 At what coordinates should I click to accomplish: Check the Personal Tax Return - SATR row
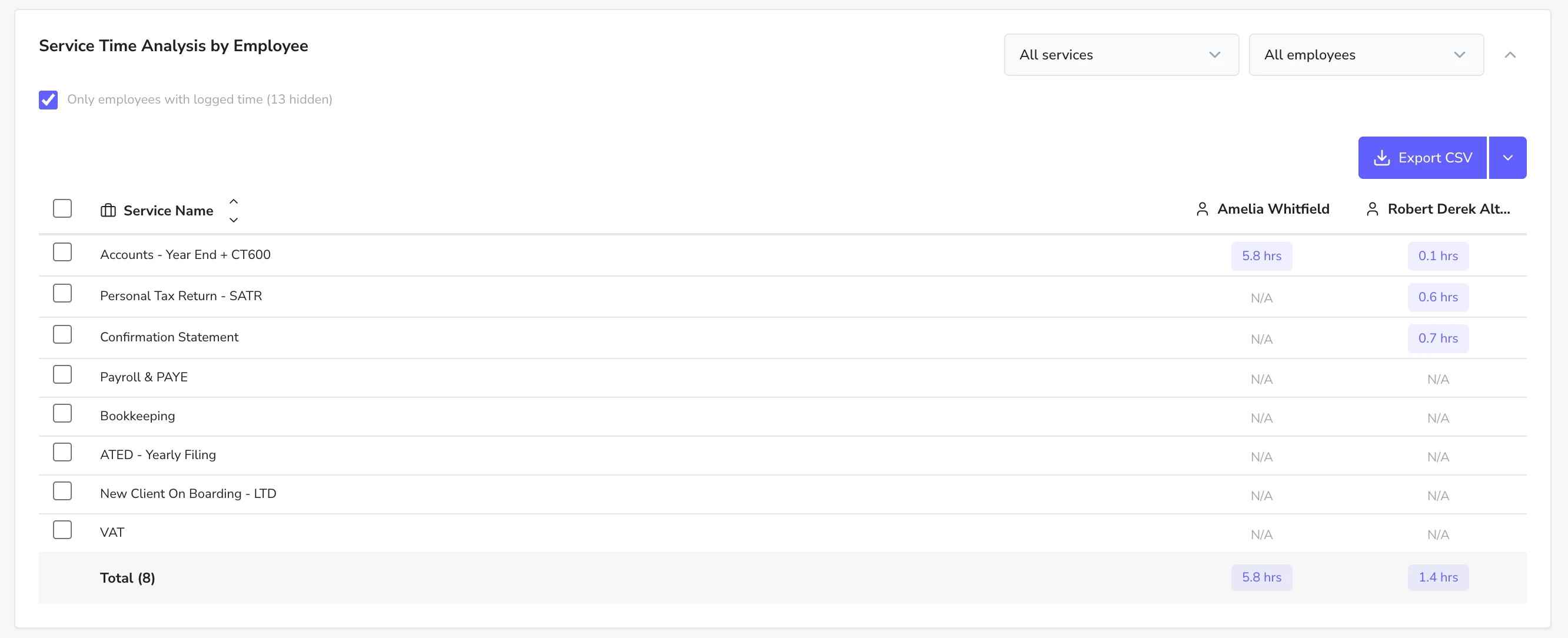point(62,294)
